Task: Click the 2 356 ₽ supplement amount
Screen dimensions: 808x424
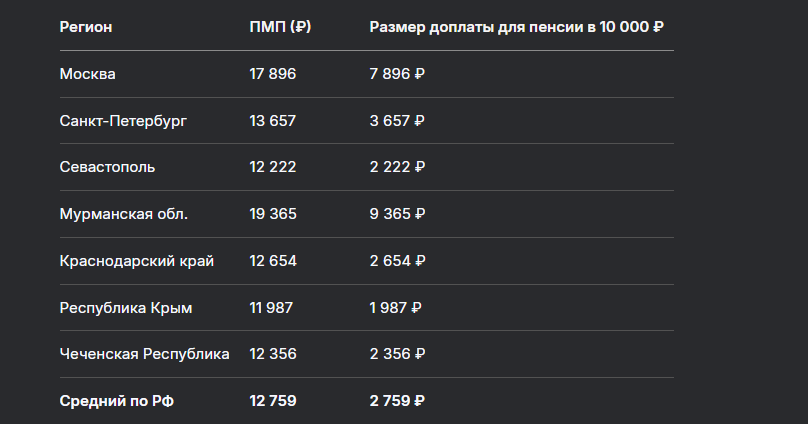Action: pos(398,354)
